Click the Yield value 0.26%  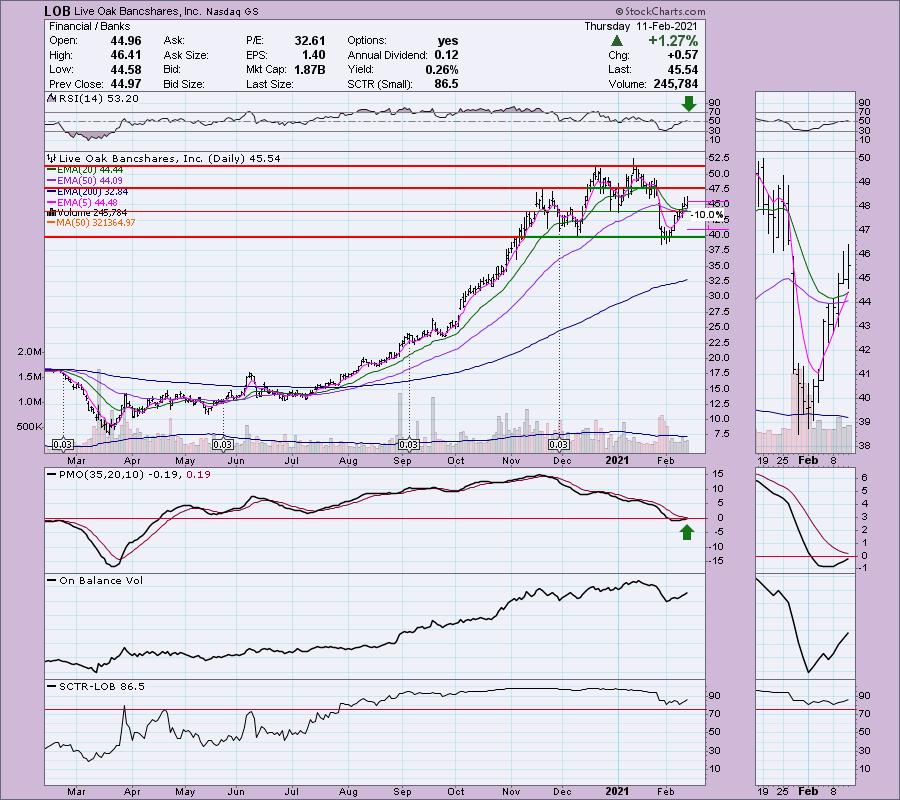pyautogui.click(x=441, y=69)
